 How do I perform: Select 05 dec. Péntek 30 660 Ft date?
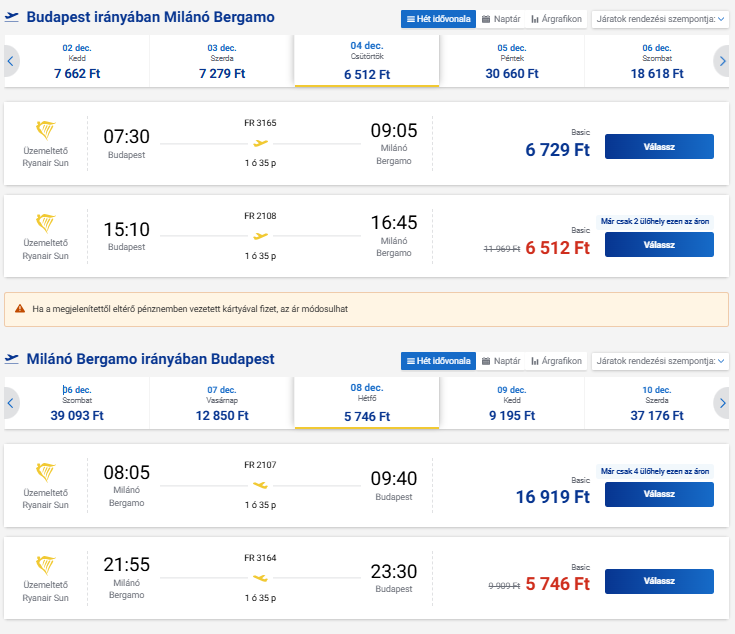pos(512,61)
